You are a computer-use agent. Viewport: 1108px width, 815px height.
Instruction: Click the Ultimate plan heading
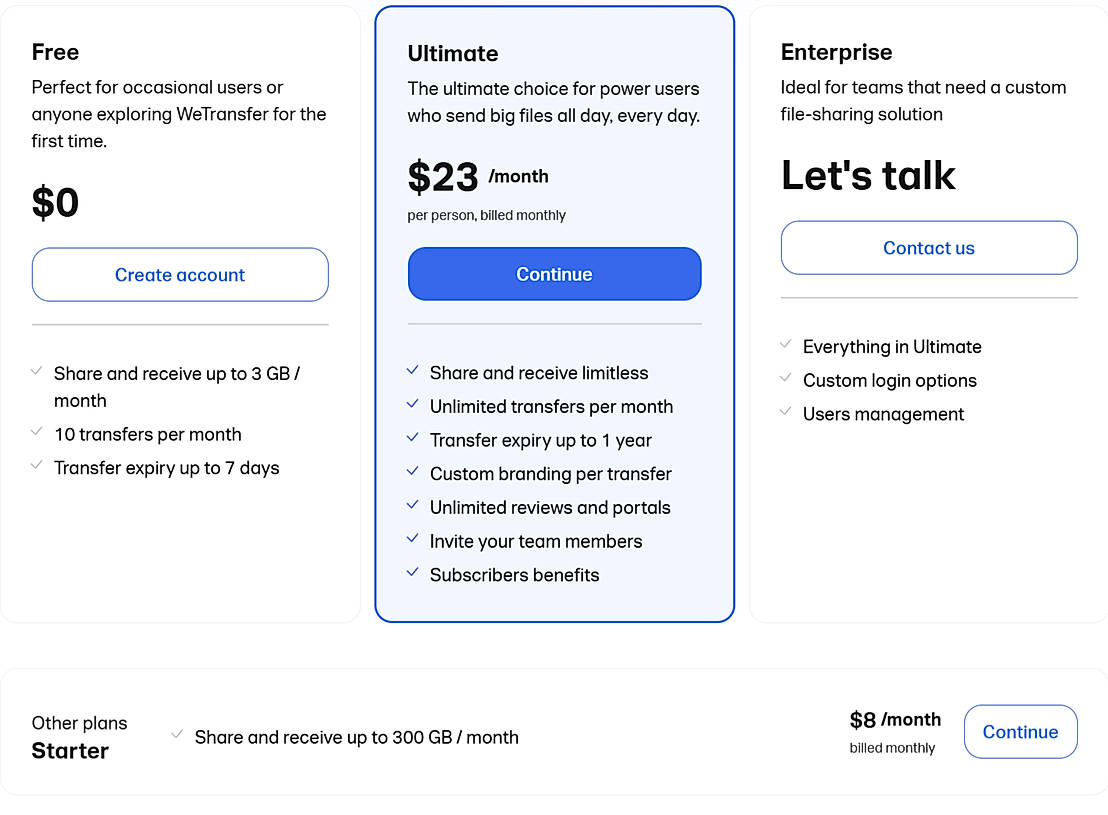(452, 54)
